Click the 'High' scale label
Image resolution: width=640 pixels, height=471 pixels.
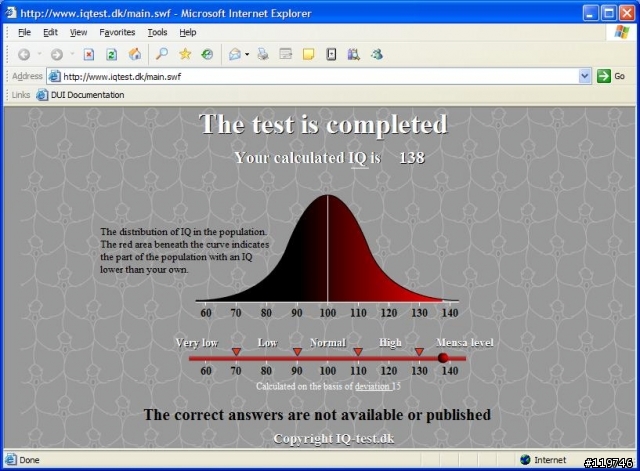pos(390,343)
